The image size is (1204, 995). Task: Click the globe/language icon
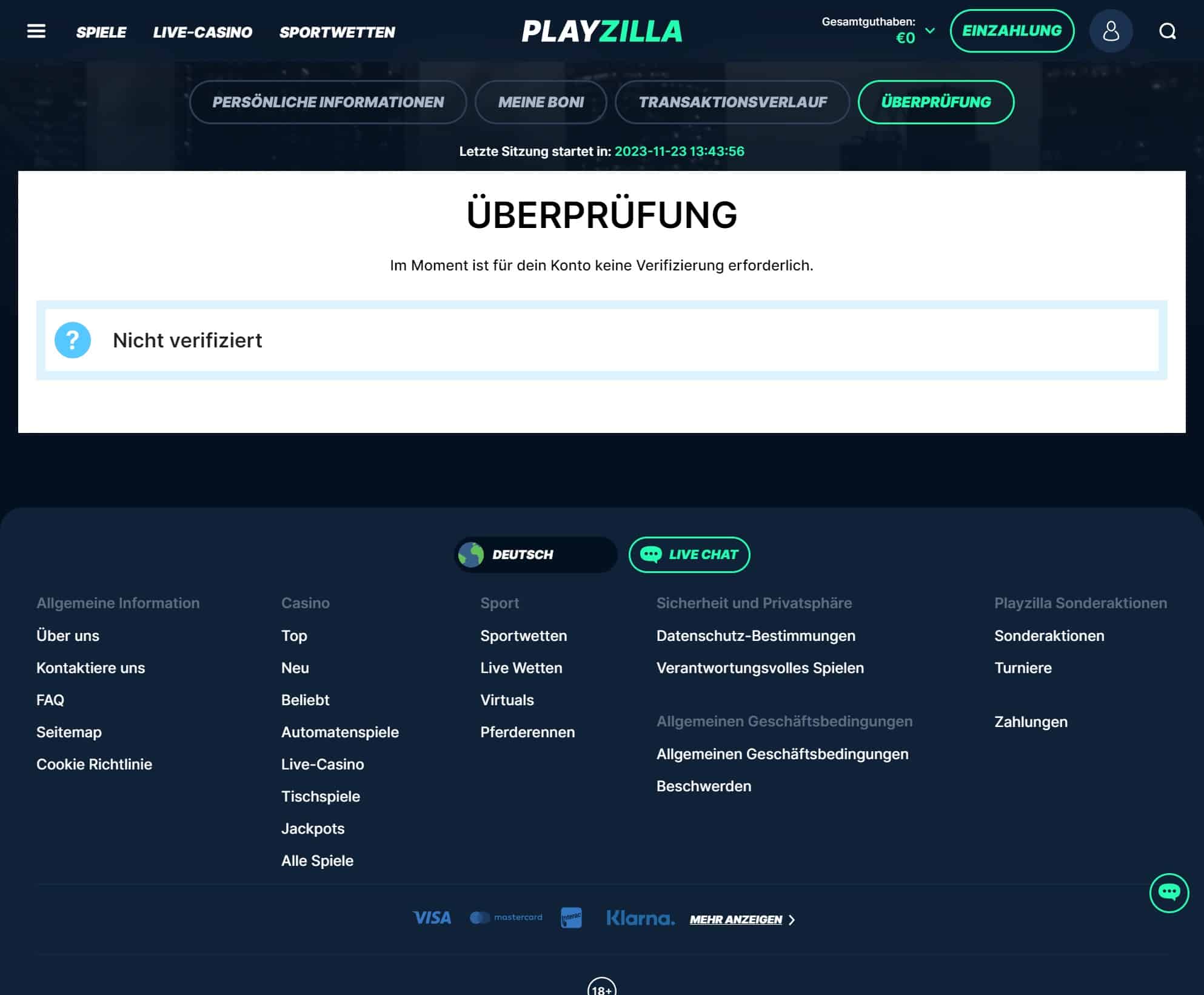(x=470, y=554)
